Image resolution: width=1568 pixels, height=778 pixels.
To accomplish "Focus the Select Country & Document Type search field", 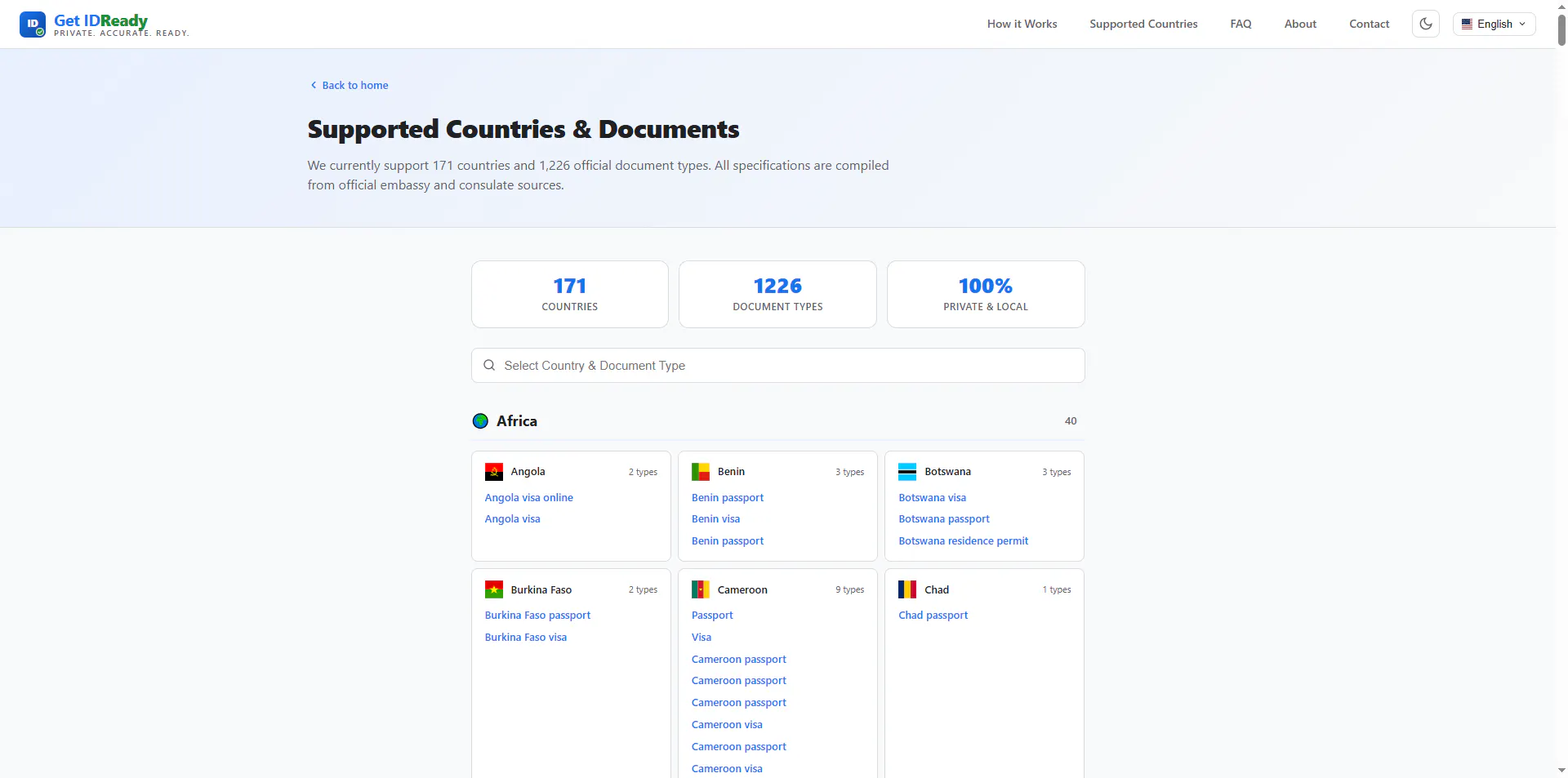I will click(777, 366).
